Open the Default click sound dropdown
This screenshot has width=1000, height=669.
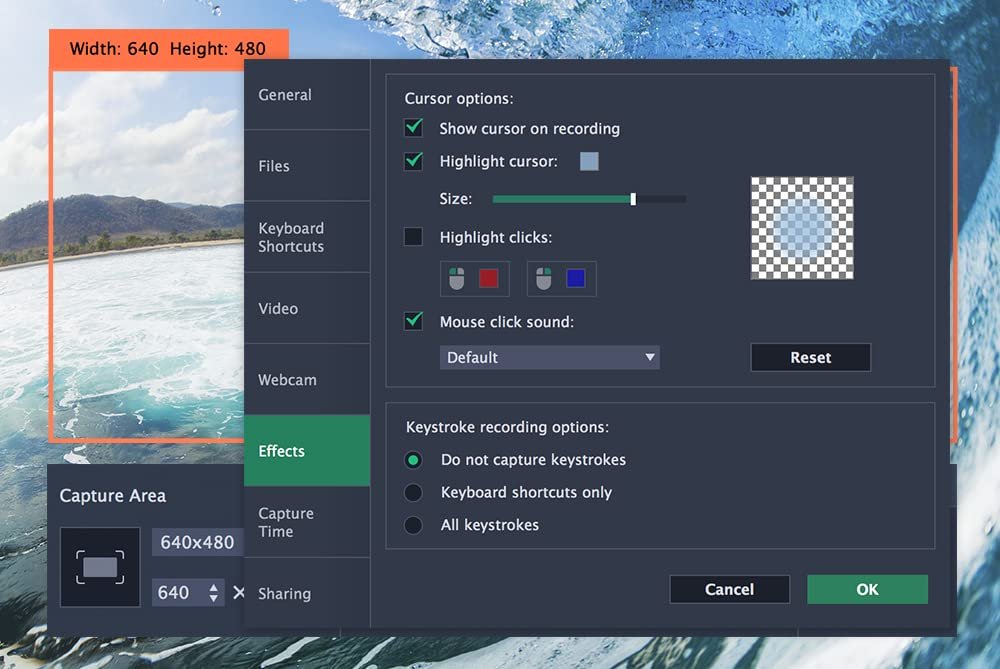[x=550, y=357]
